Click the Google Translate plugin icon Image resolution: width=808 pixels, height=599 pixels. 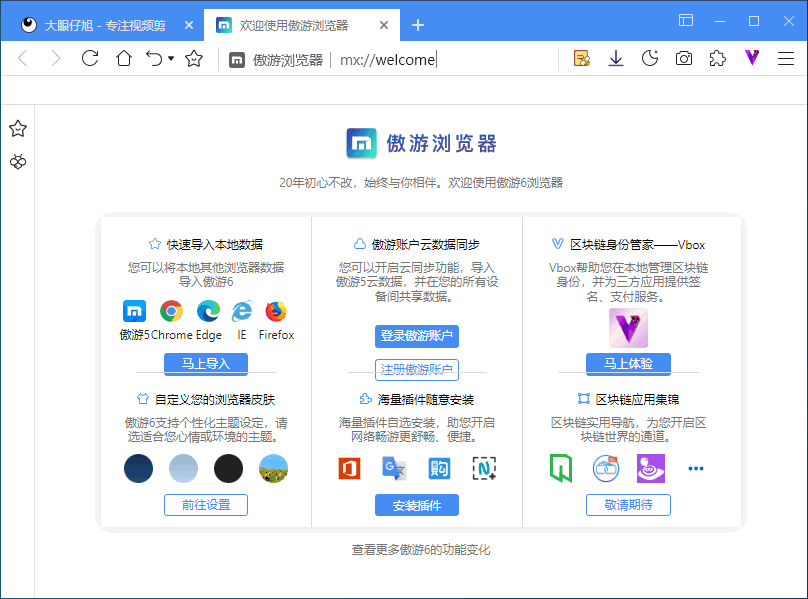coord(394,469)
